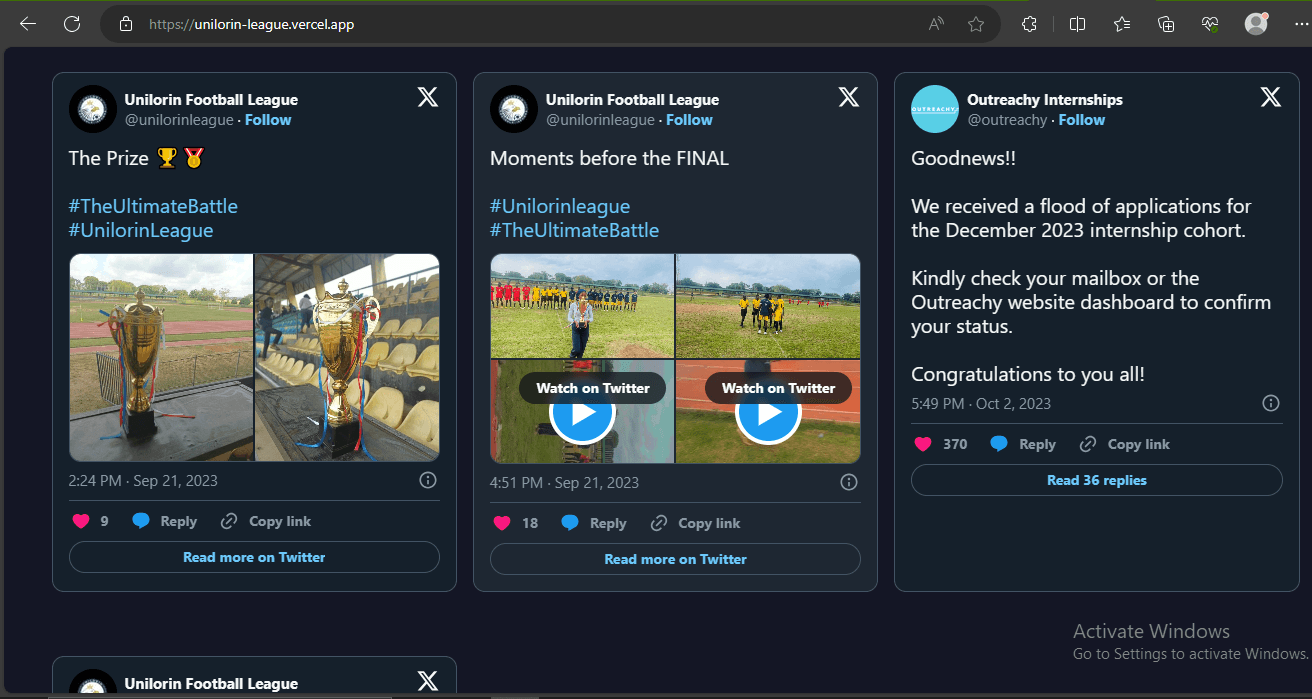Open @unilorinleague handle on Moments tweet
1312x699 pixels.
[600, 120]
